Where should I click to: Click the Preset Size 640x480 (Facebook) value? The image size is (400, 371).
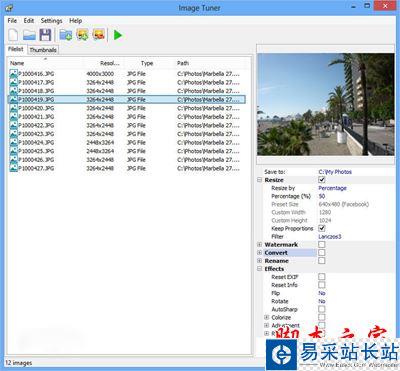pyautogui.click(x=344, y=204)
